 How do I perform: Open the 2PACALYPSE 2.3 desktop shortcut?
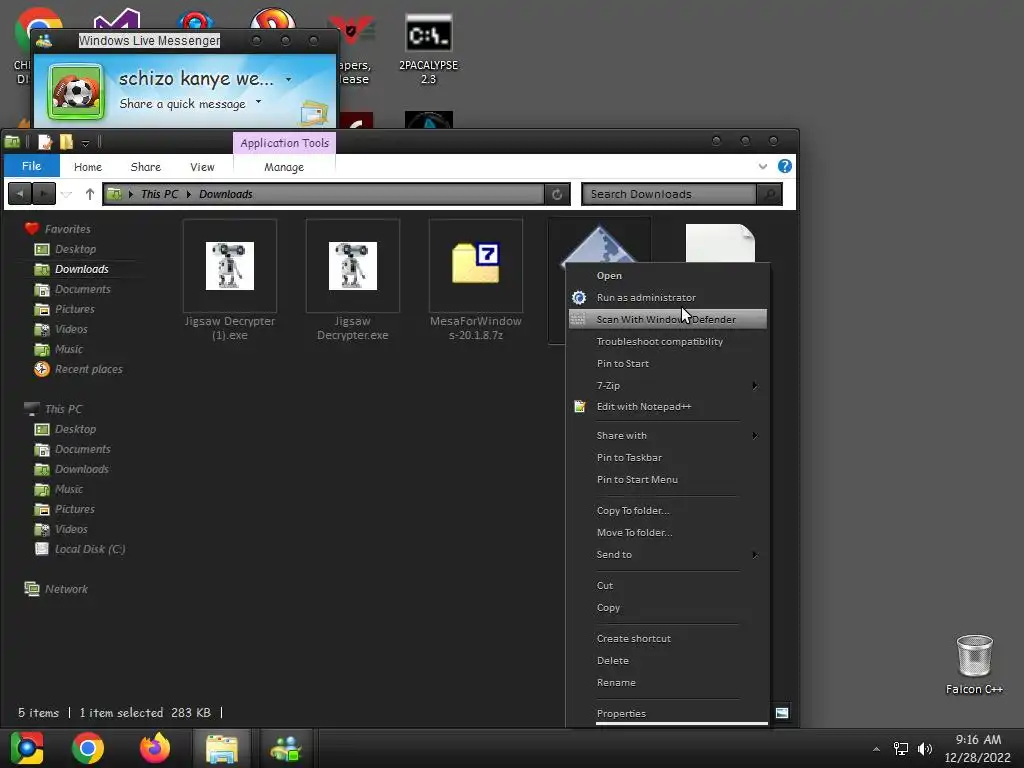tap(428, 50)
